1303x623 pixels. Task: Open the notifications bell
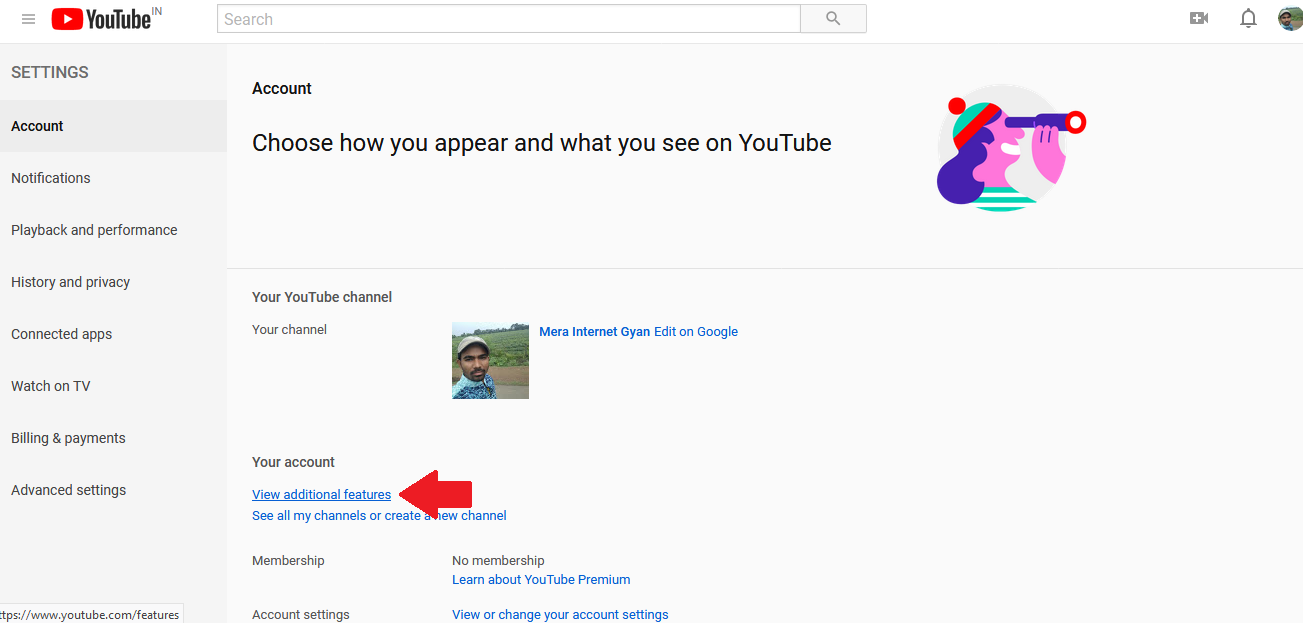pos(1248,18)
